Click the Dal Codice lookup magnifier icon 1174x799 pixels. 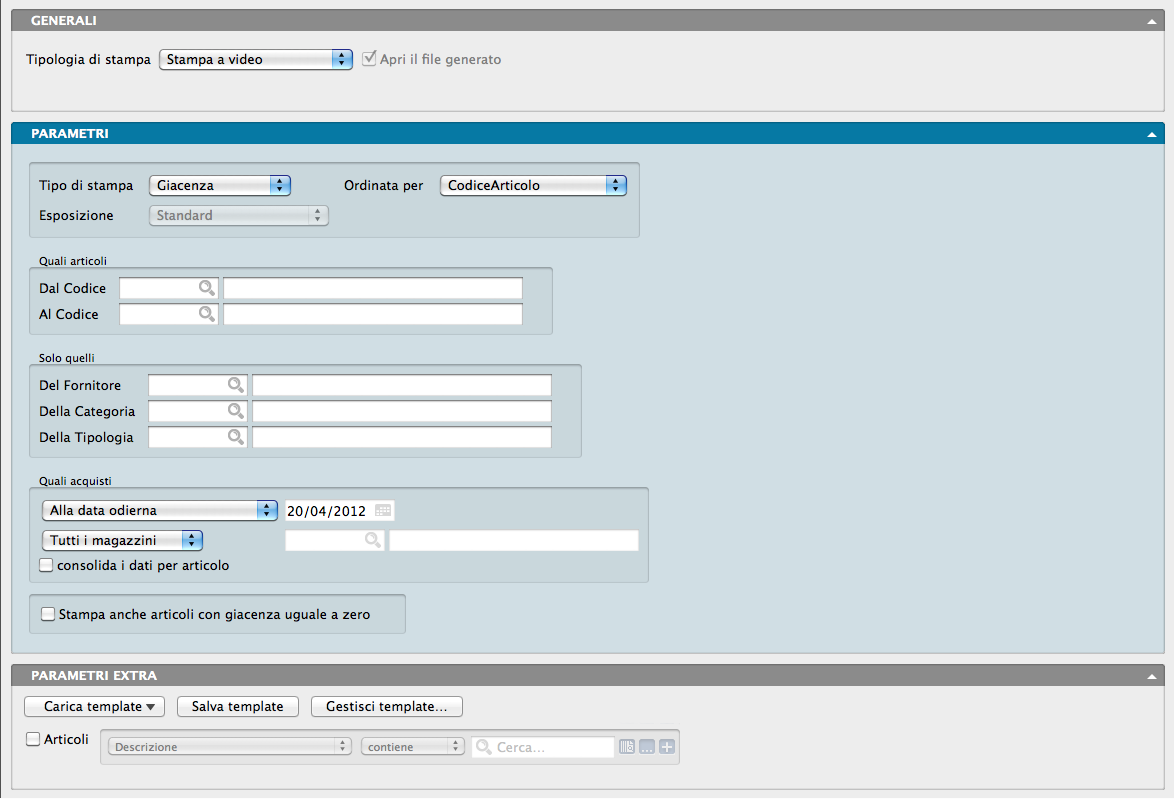pyautogui.click(x=206, y=288)
